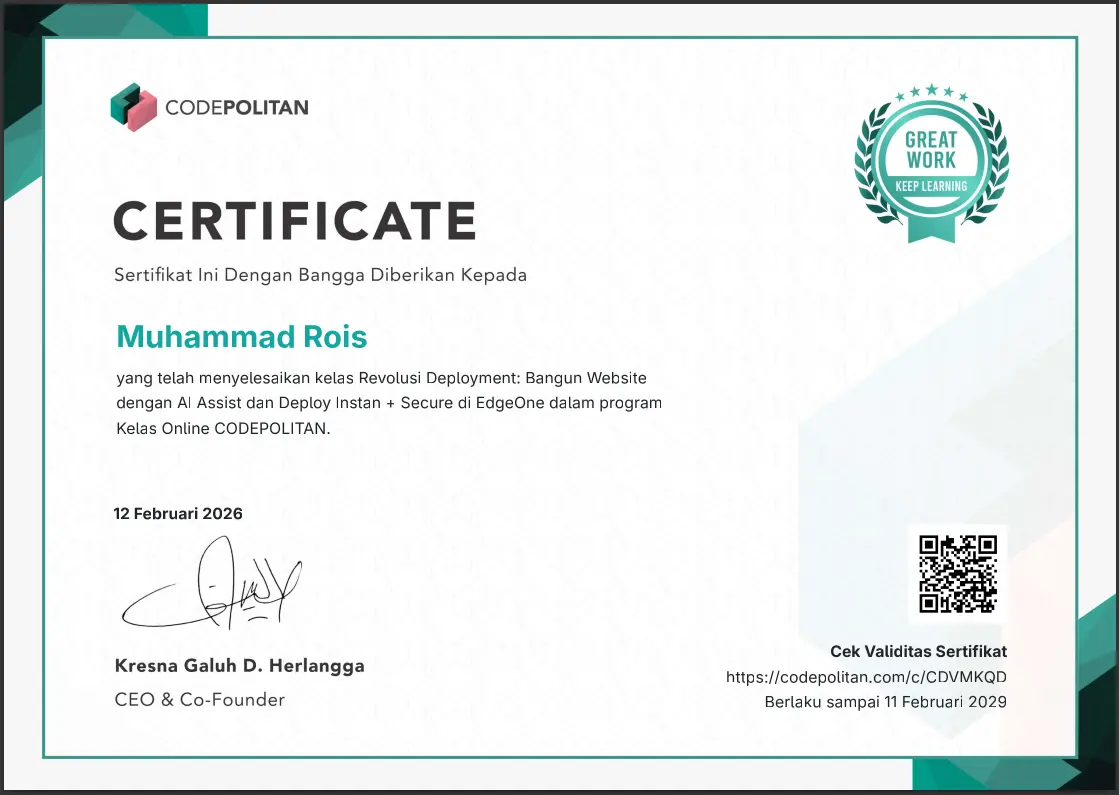Open the codepolitan.com/c/CDVMKQD link
Viewport: 1119px width, 795px height.
click(866, 677)
